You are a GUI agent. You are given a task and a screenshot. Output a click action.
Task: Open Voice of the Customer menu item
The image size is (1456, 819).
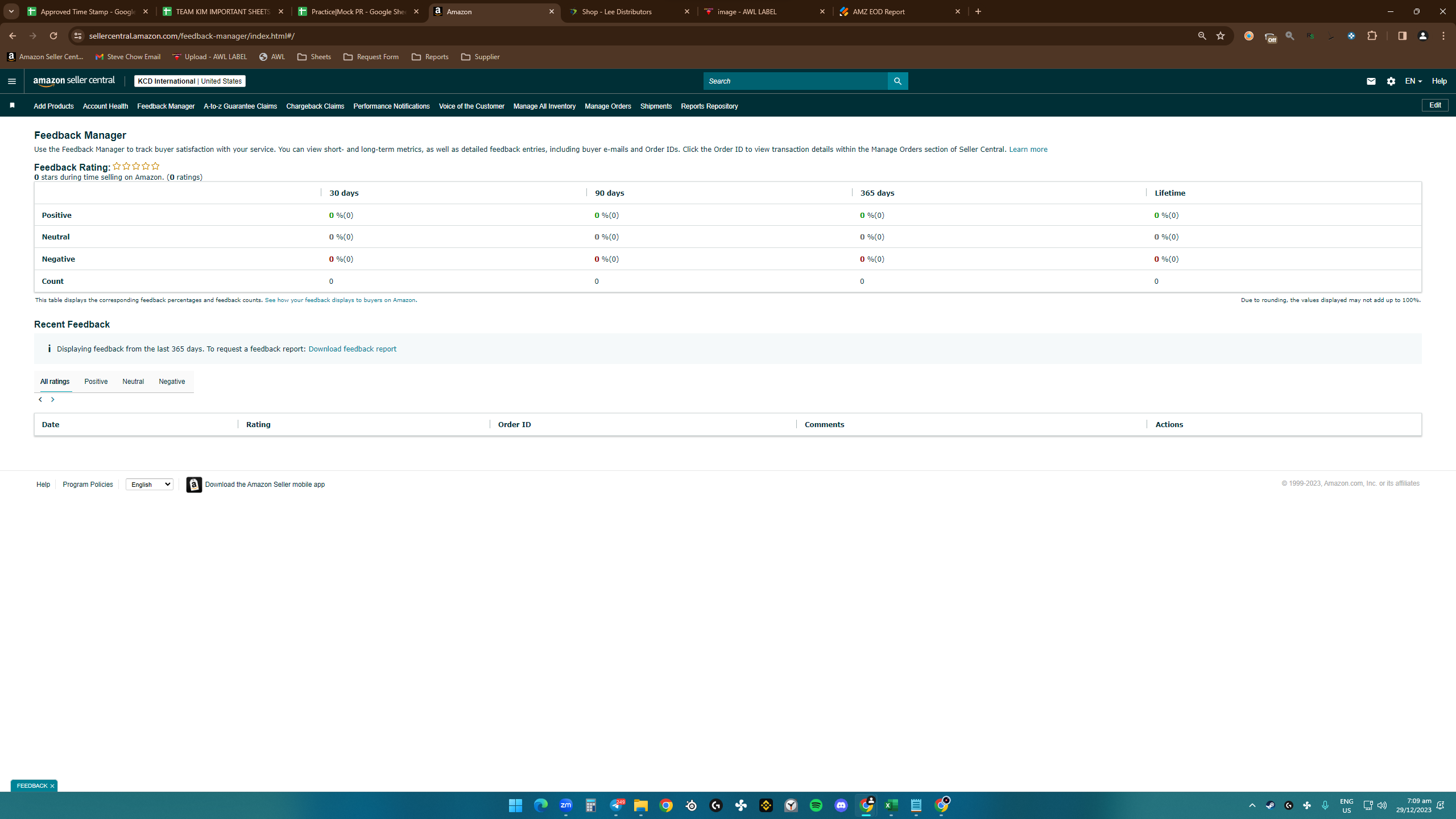471,106
